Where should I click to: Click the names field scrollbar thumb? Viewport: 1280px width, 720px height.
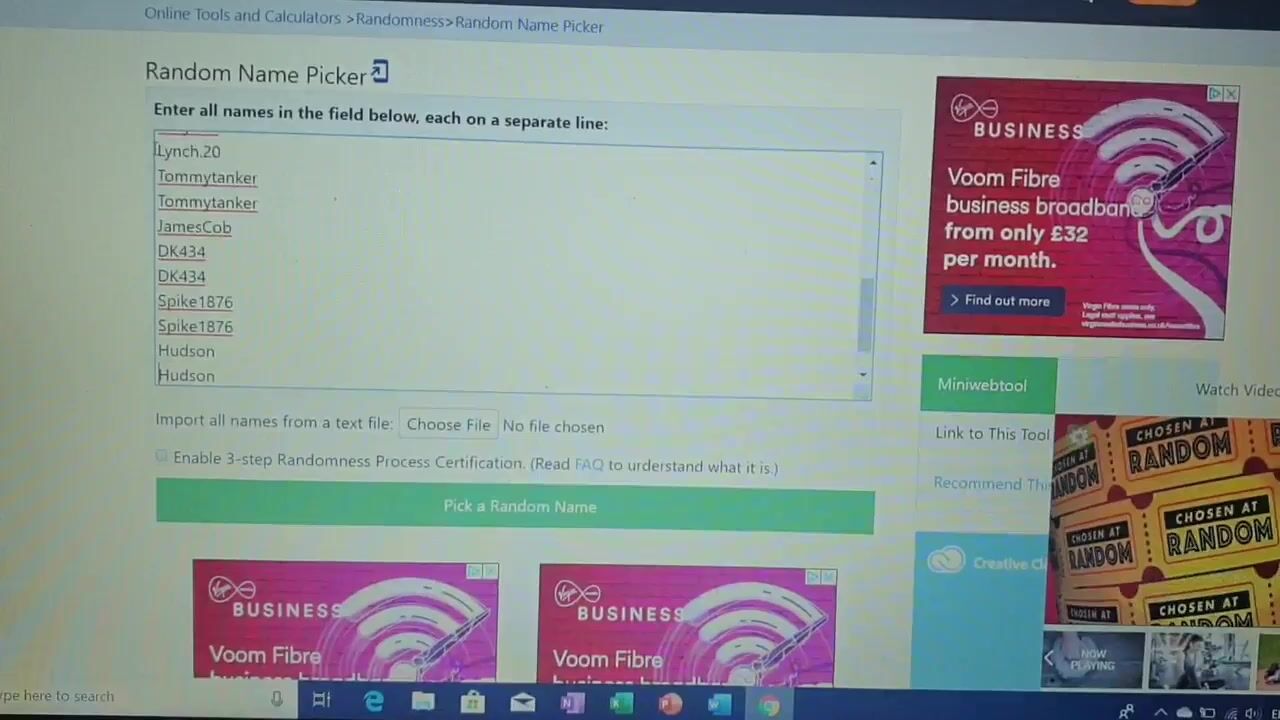[x=866, y=315]
